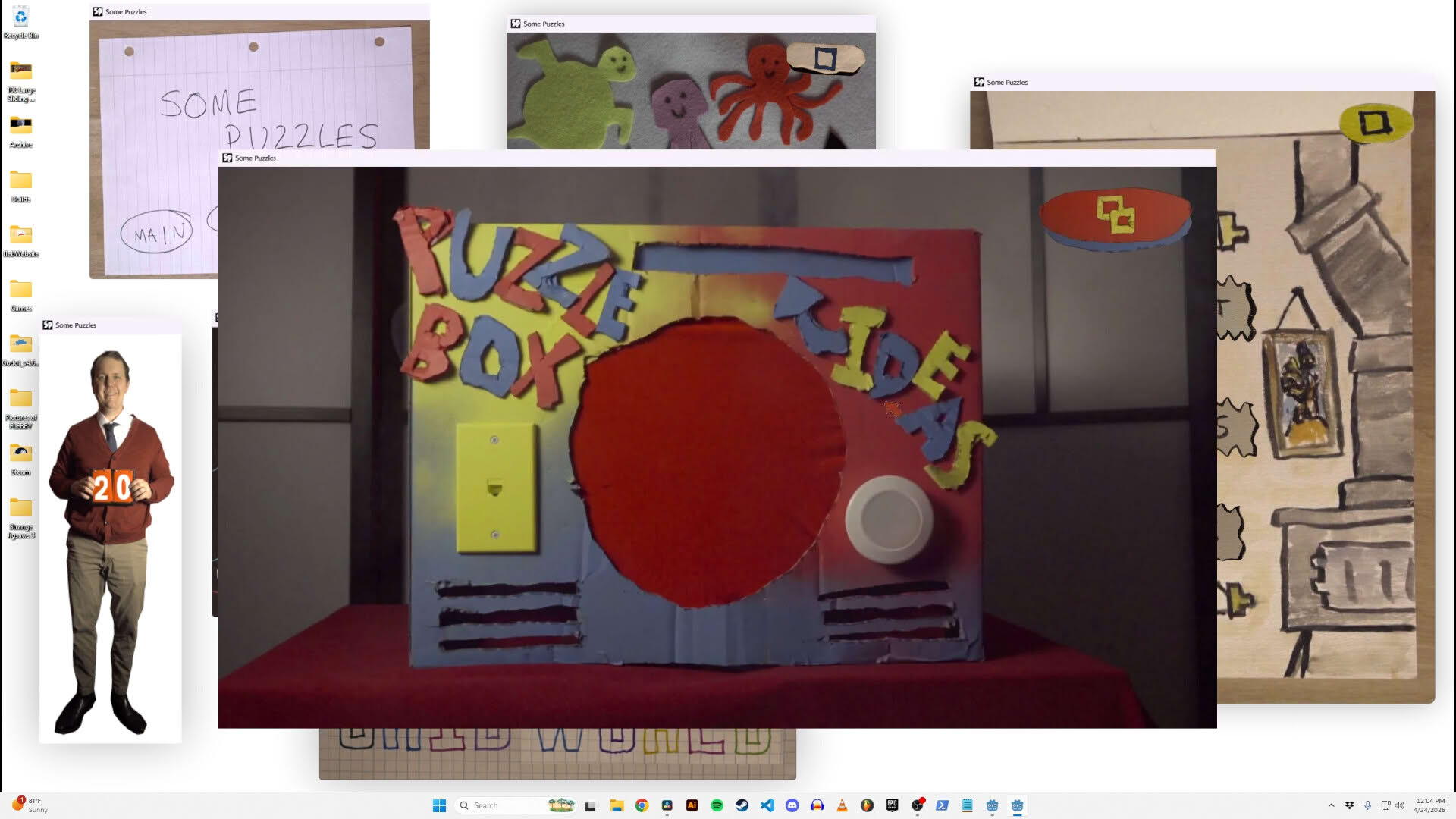
Task: Open the FLEBWebsite desktop folder
Action: (x=21, y=240)
